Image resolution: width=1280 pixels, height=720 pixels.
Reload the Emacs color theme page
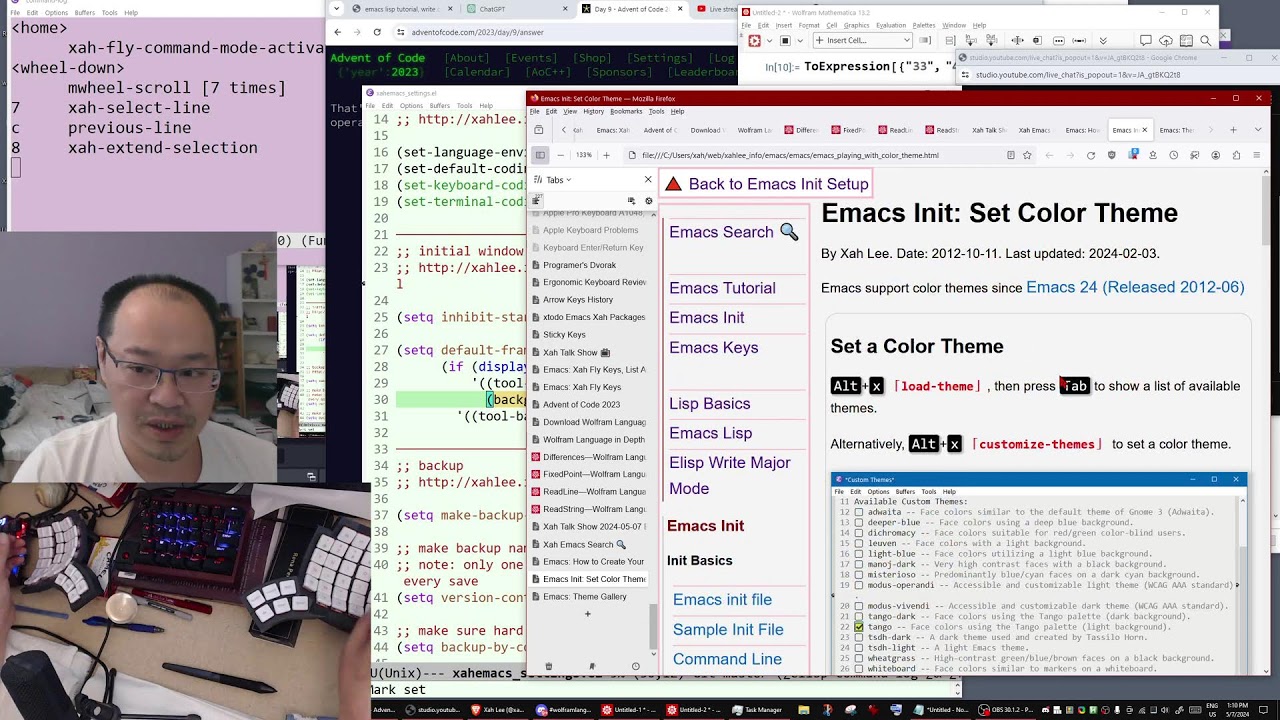tap(1091, 155)
